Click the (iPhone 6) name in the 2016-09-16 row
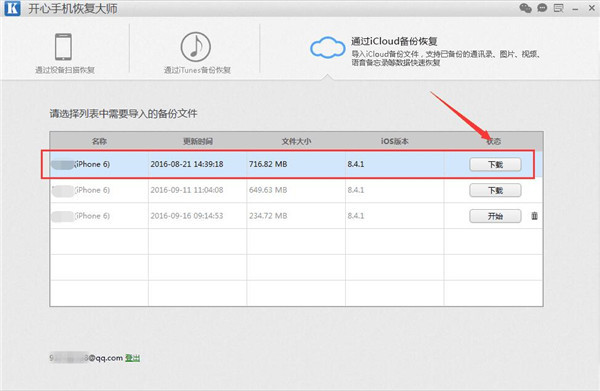600x391 pixels. (x=92, y=216)
